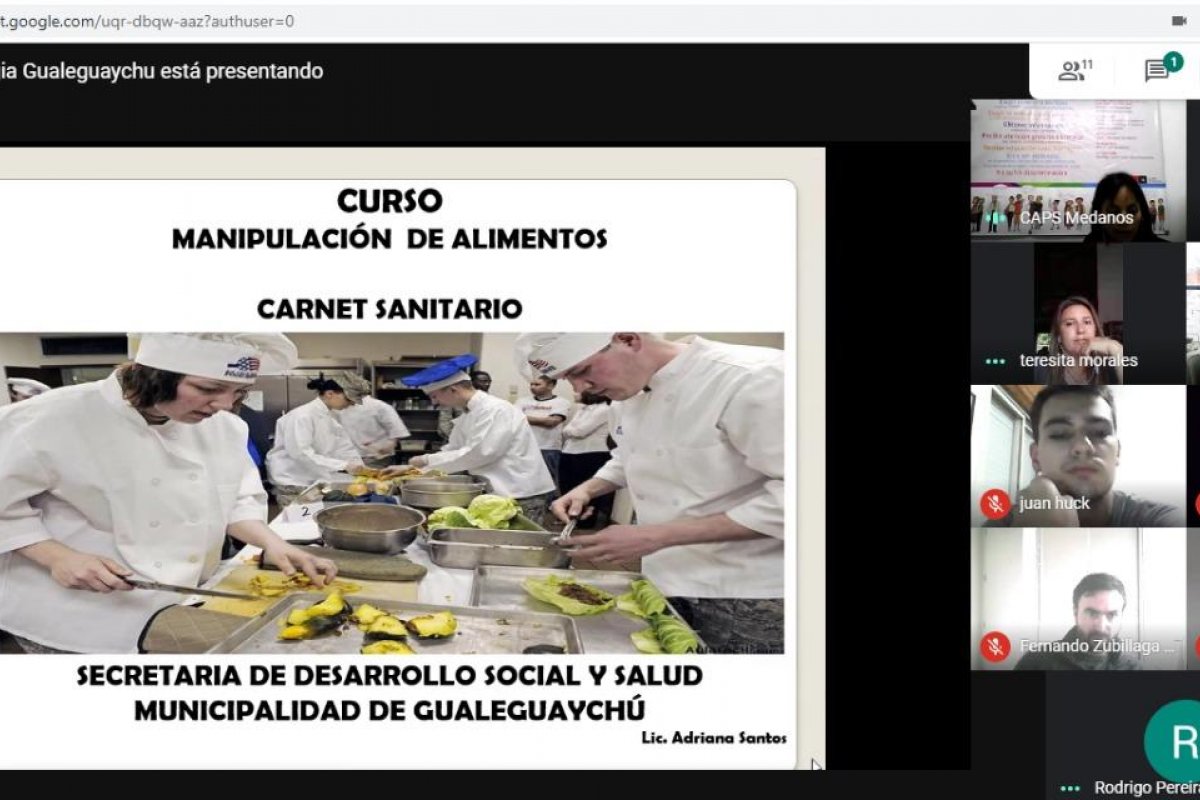
Task: Open the chat panel with 1 unread message
Action: coord(1160,70)
